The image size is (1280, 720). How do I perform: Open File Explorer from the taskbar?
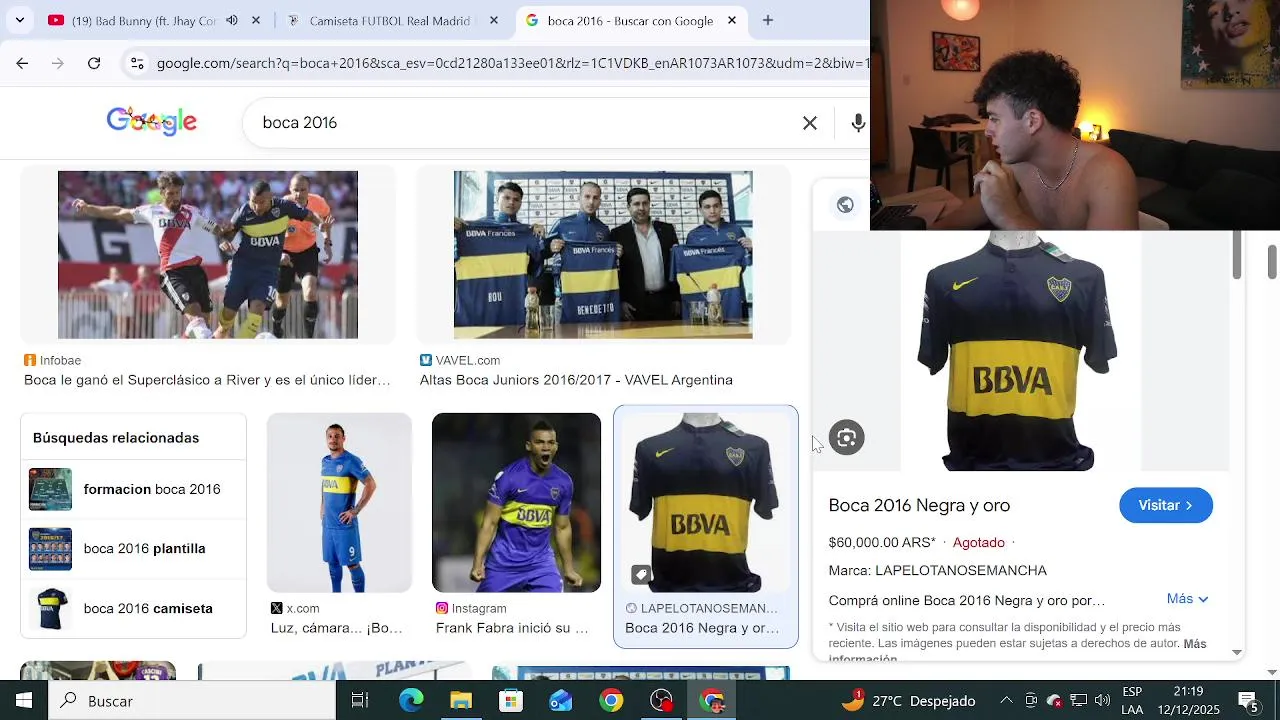point(461,701)
